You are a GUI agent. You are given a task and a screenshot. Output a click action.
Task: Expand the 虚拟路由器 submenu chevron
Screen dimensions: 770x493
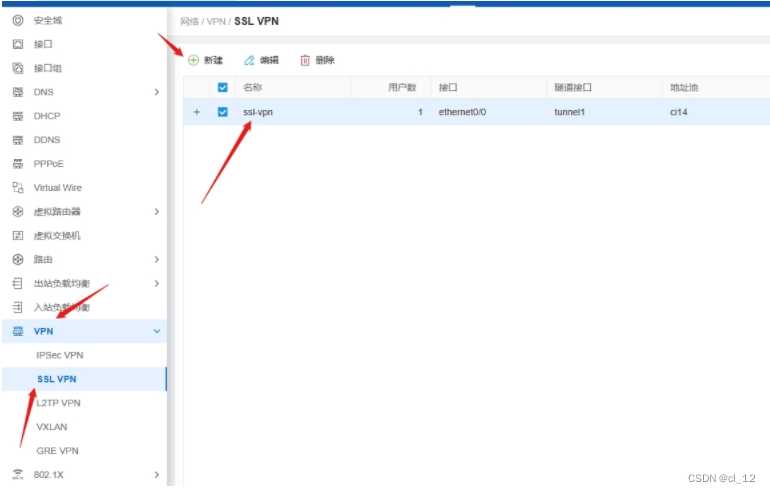(157, 212)
